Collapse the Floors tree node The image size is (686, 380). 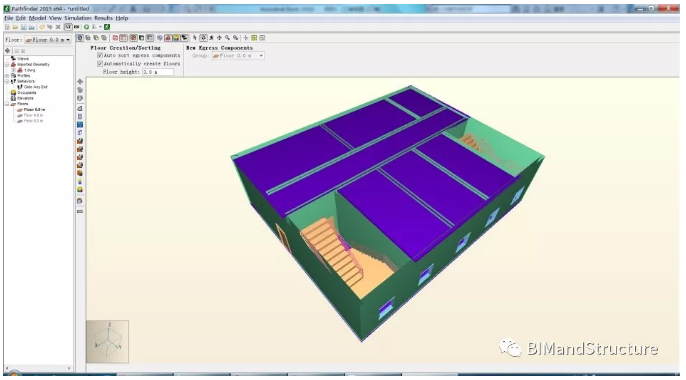coord(7,104)
